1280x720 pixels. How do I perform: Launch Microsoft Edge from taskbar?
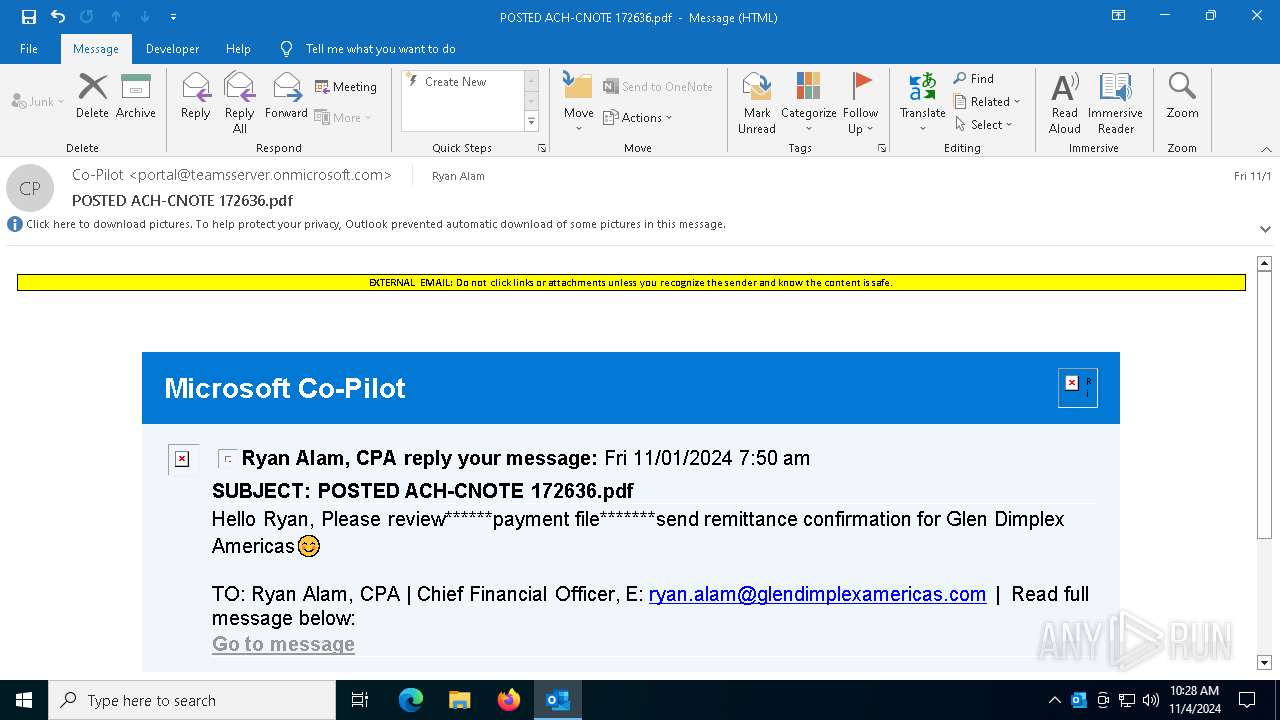pyautogui.click(x=411, y=700)
